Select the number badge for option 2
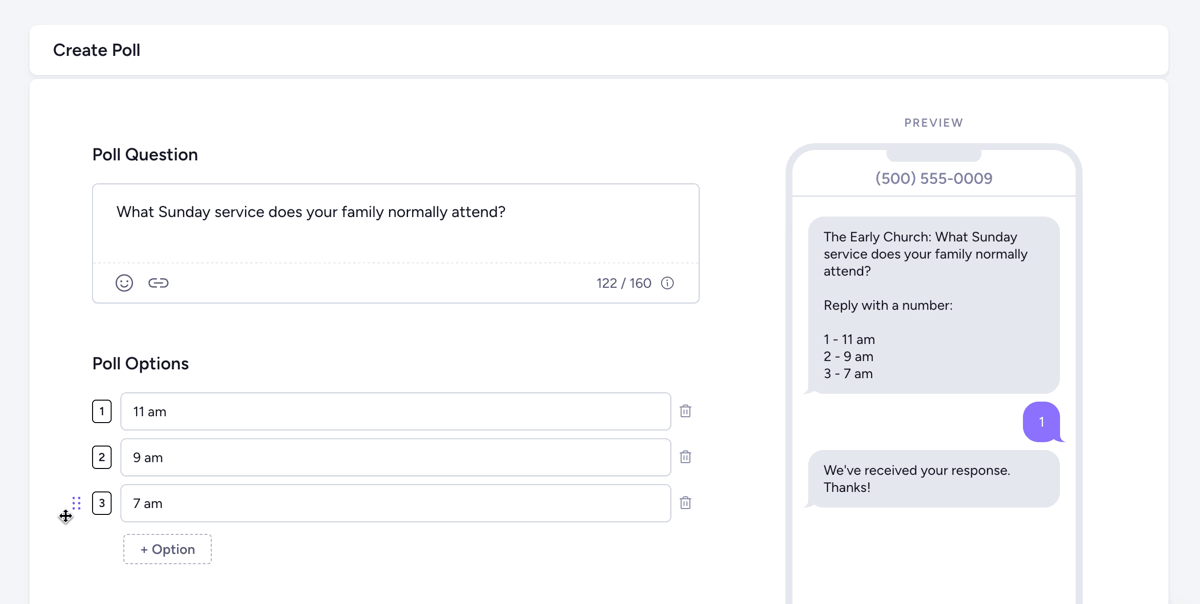Screen dimensions: 1200x604 pyautogui.click(x=101, y=456)
